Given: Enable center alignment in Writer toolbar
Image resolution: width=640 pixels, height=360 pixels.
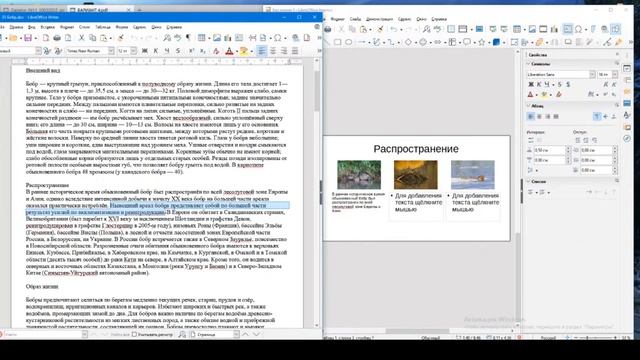Looking at the screenshot, I should pyautogui.click(x=273, y=51).
